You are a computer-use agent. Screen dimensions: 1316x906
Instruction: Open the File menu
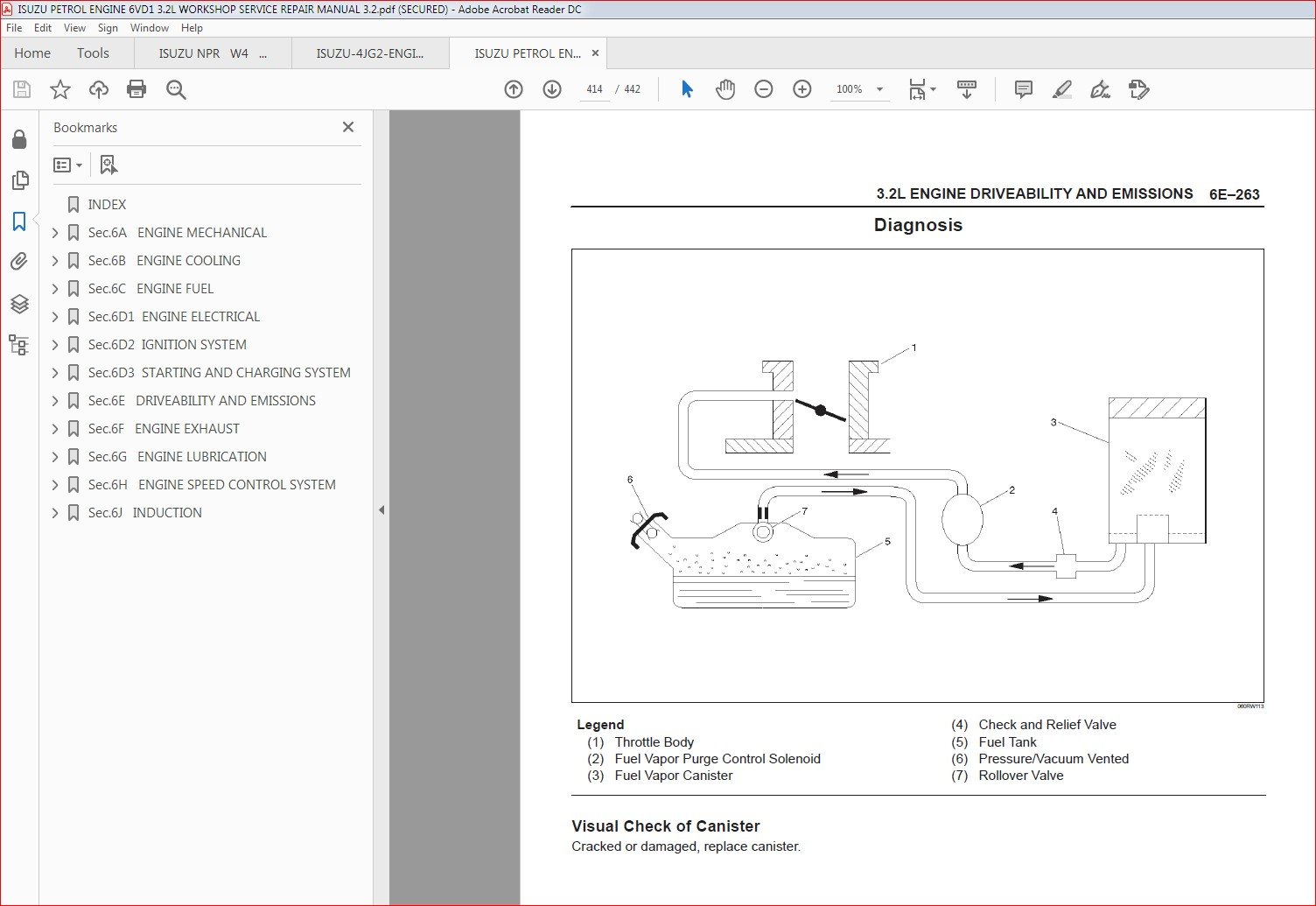pyautogui.click(x=14, y=28)
